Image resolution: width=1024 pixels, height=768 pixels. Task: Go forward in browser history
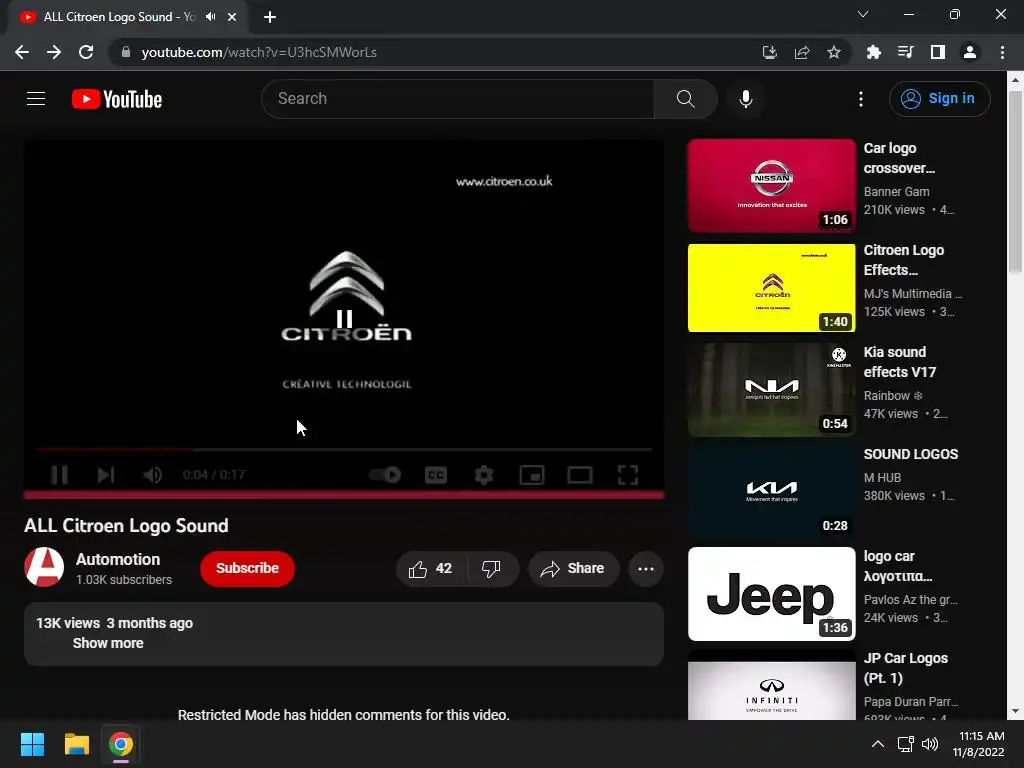pyautogui.click(x=54, y=52)
